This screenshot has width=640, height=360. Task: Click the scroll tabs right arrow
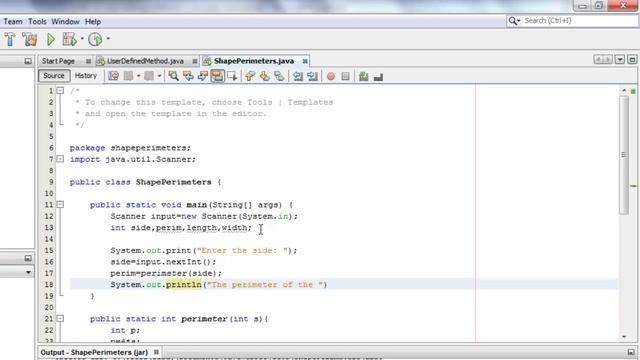(607, 60)
